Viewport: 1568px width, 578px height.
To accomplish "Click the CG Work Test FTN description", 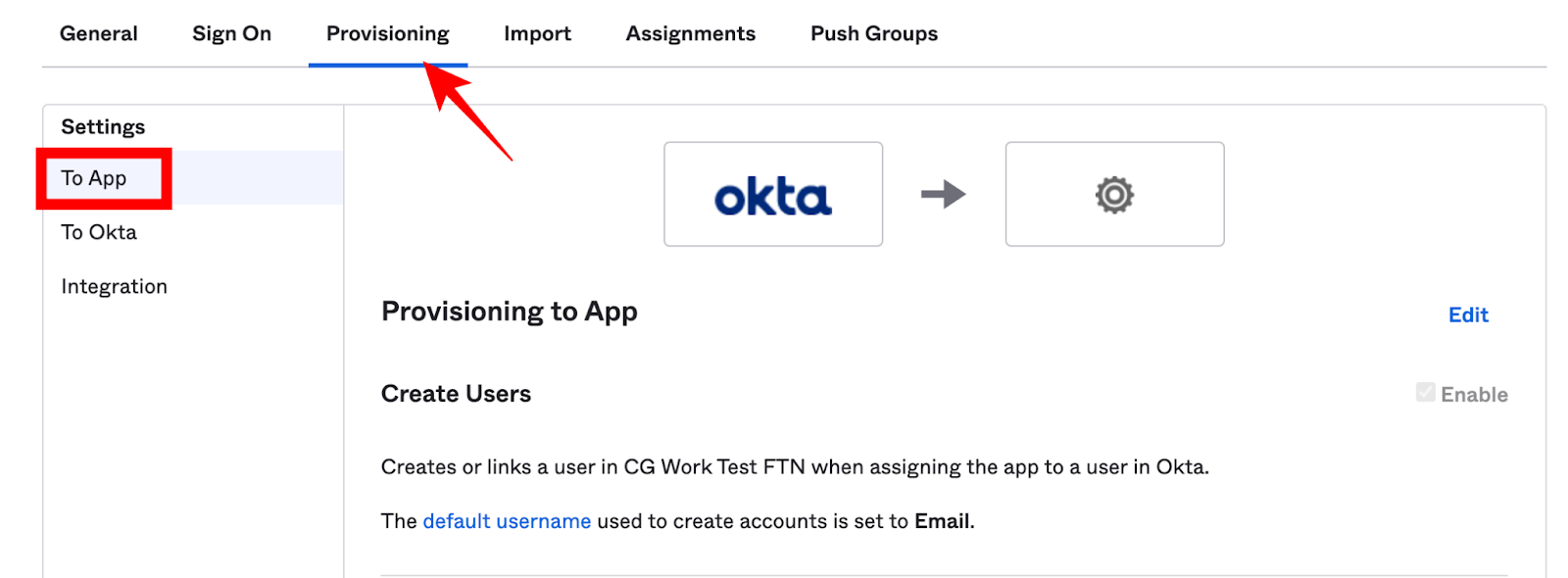I will (x=794, y=467).
